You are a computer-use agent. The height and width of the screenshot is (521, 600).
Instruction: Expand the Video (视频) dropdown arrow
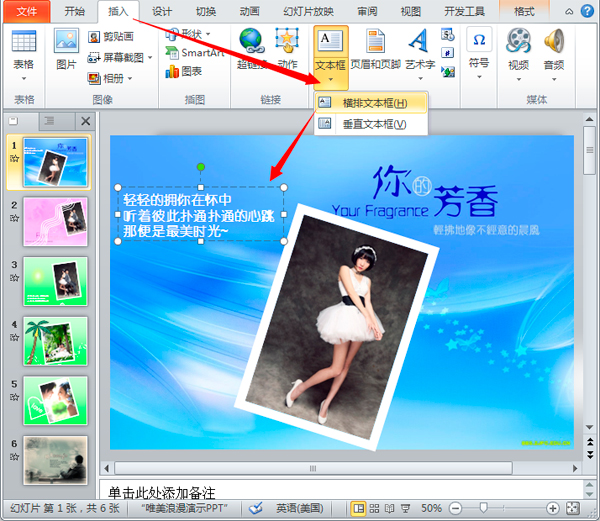point(519,79)
